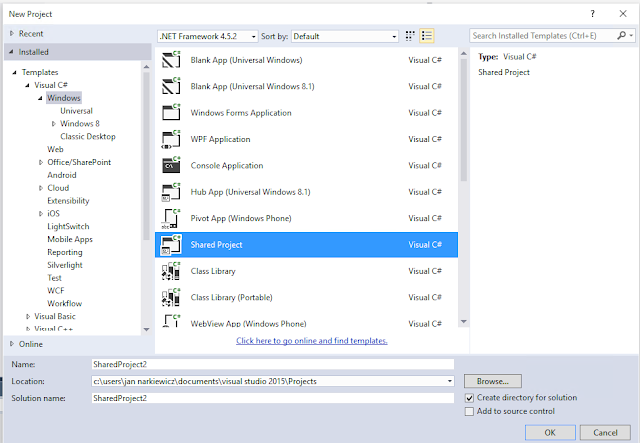Open the Sort by Default dropdown

click(x=345, y=36)
